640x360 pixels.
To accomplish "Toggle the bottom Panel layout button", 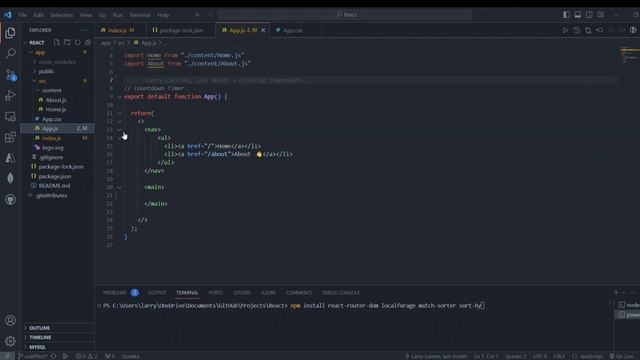I will click(x=578, y=15).
